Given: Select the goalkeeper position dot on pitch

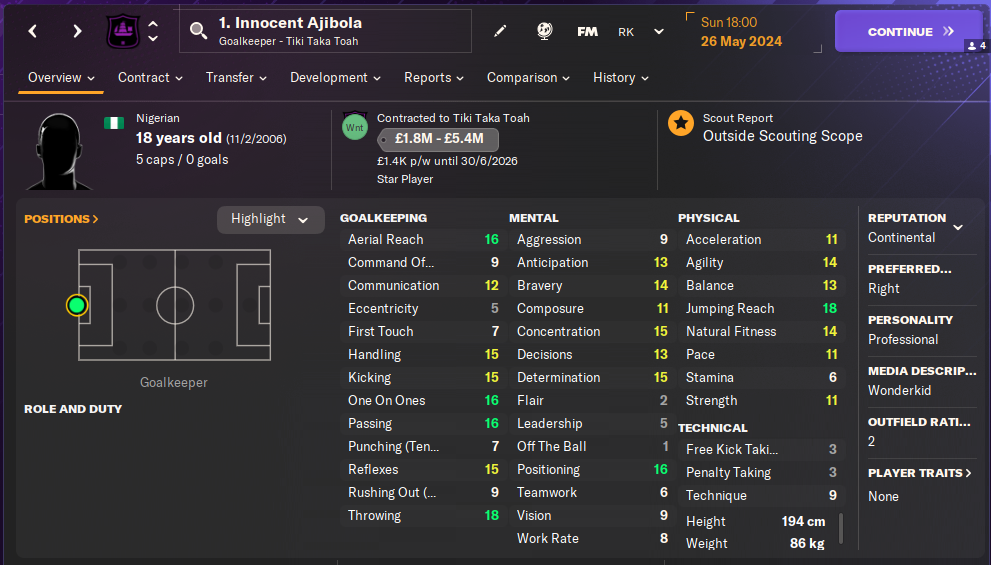Looking at the screenshot, I should (76, 305).
